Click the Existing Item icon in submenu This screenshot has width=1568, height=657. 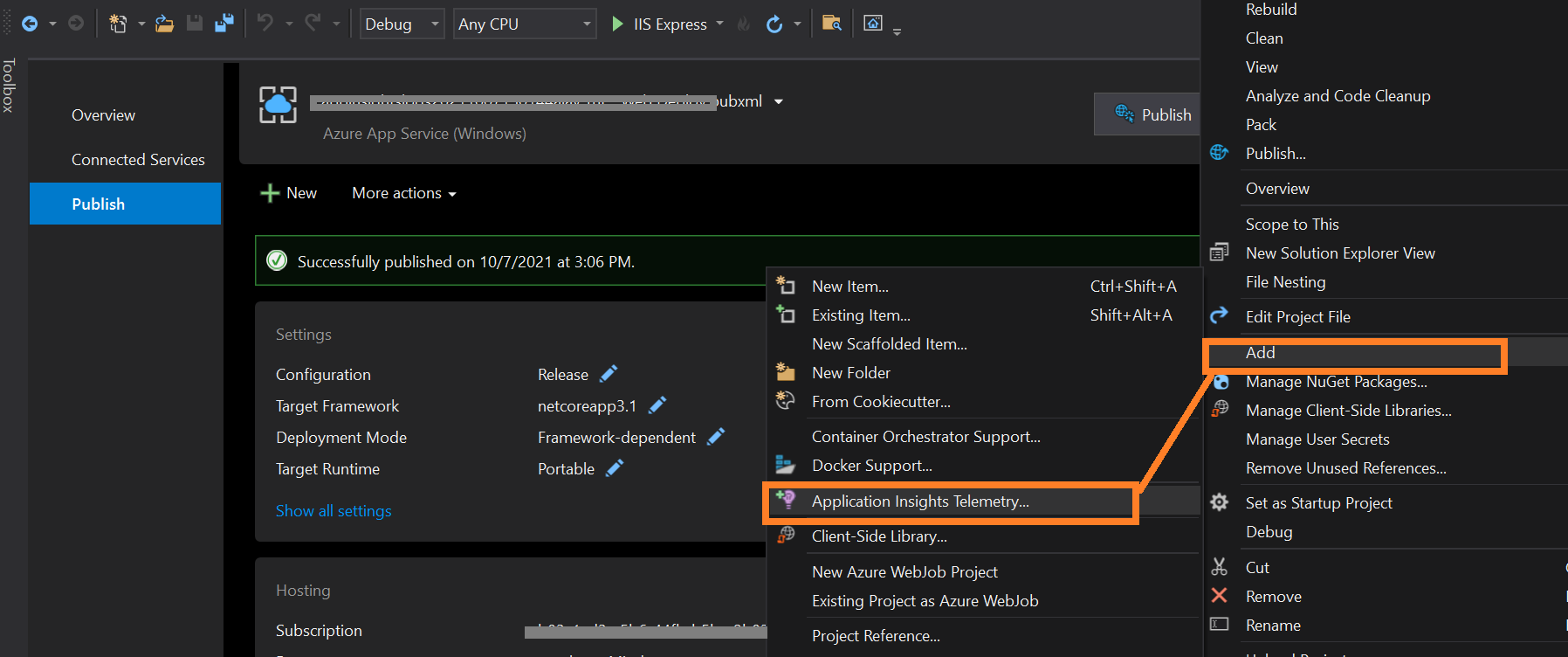pos(786,315)
